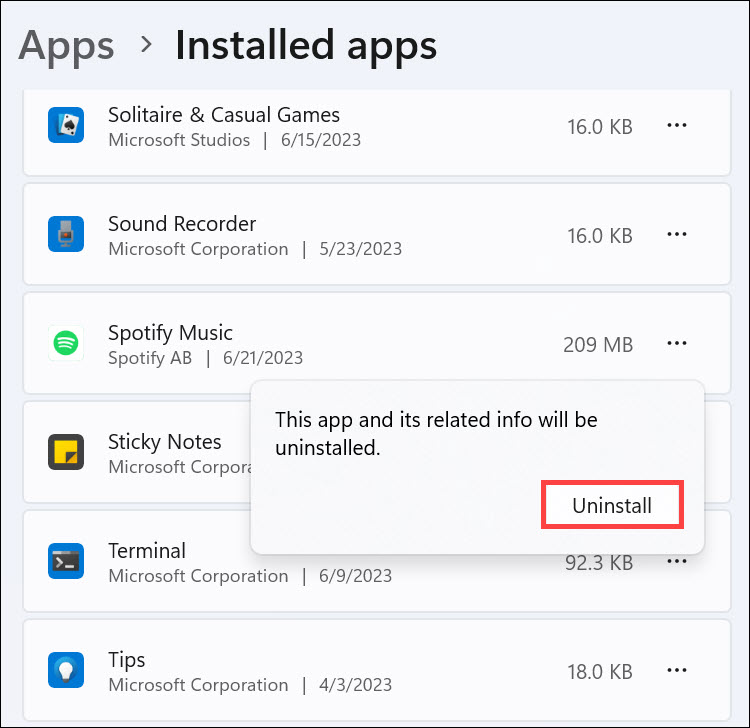
Task: Click the Spotify Music app icon
Action: pyautogui.click(x=66, y=344)
